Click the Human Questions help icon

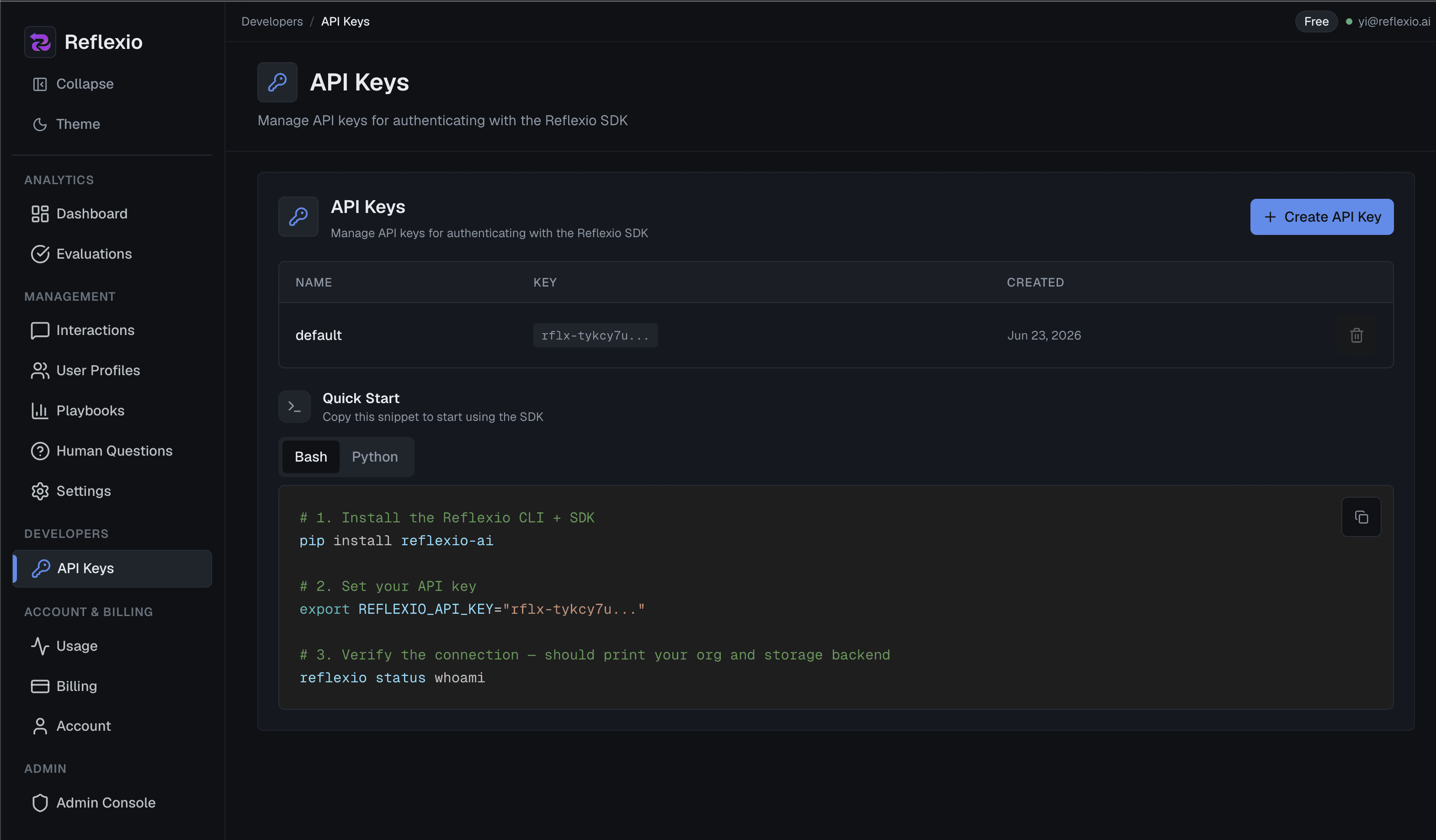pos(40,451)
